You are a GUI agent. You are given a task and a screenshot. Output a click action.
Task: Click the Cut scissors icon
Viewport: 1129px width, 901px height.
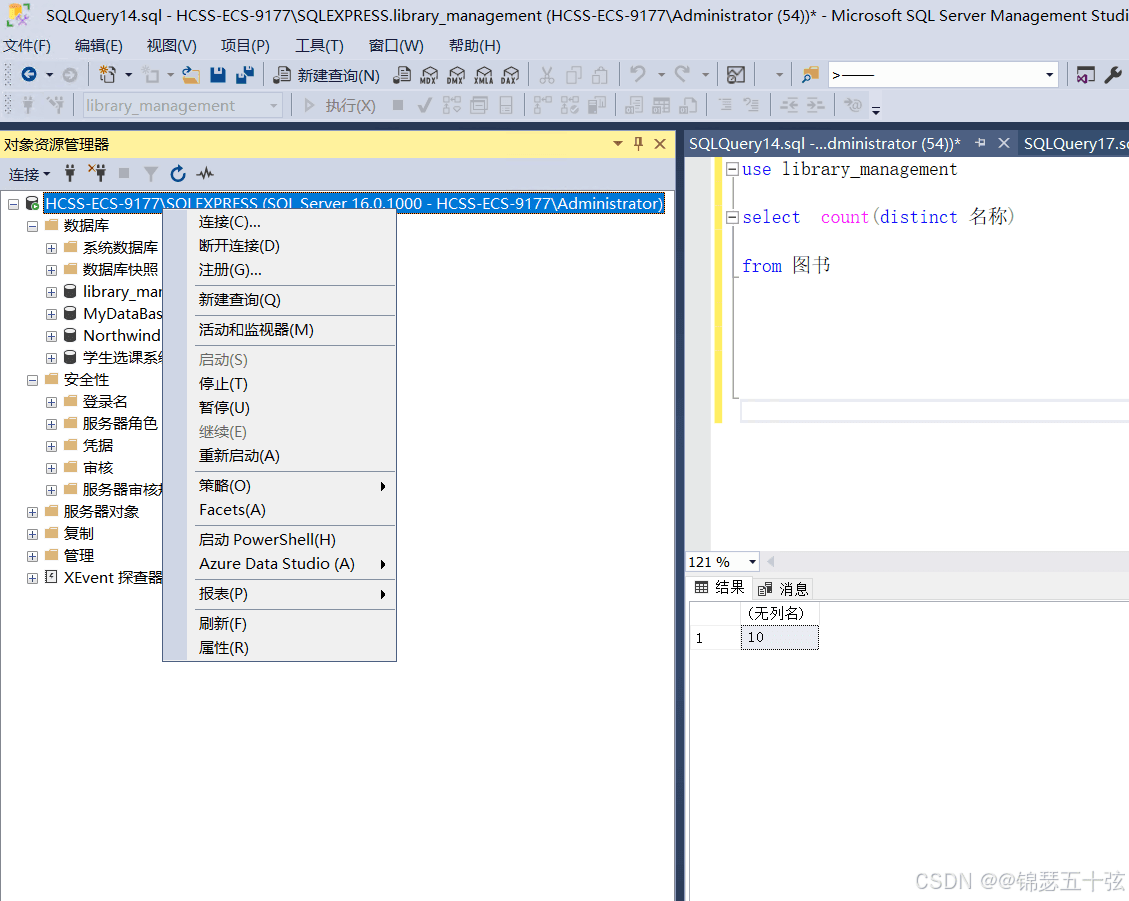[547, 74]
